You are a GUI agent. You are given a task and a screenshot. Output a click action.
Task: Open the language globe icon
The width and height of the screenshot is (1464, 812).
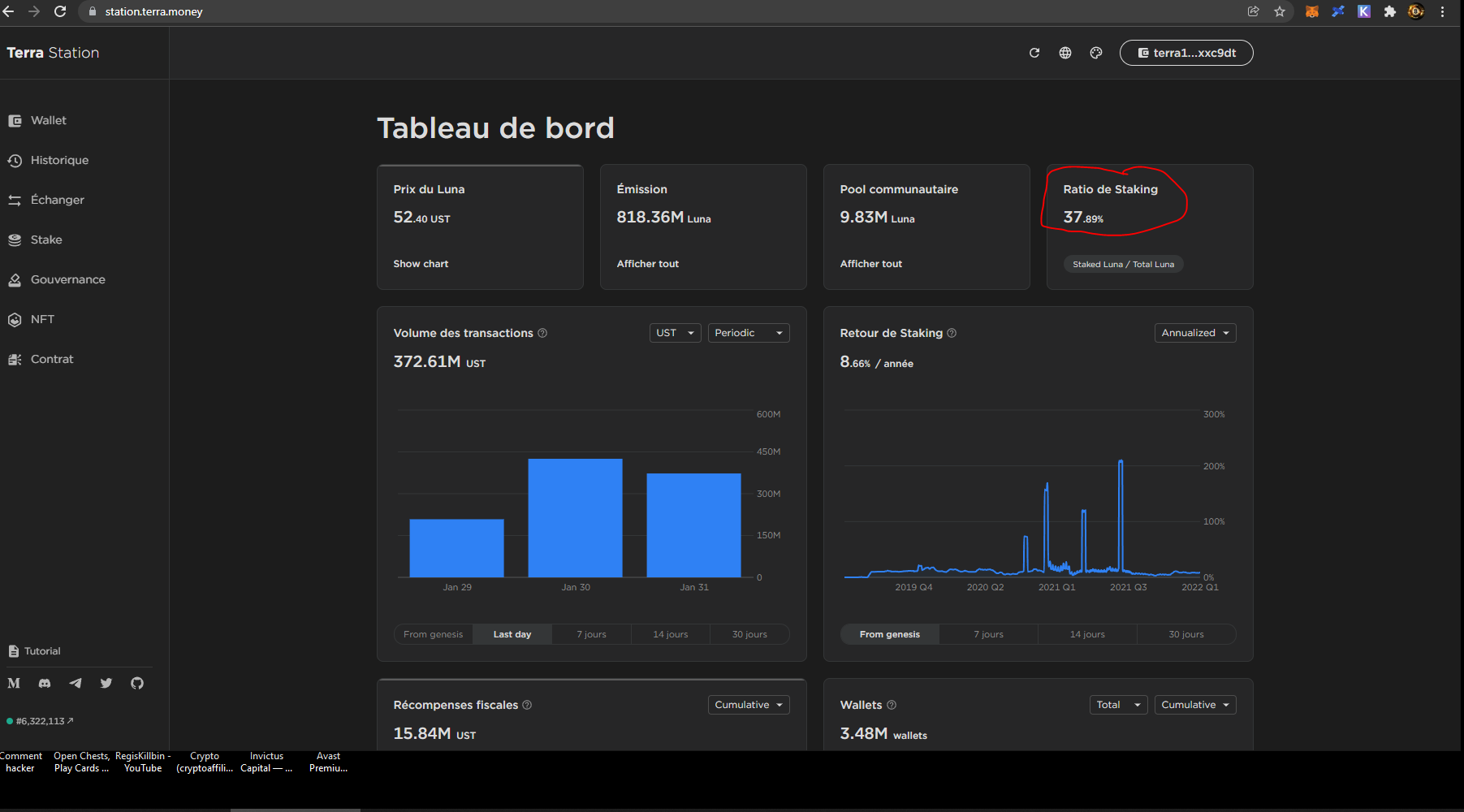coord(1065,53)
